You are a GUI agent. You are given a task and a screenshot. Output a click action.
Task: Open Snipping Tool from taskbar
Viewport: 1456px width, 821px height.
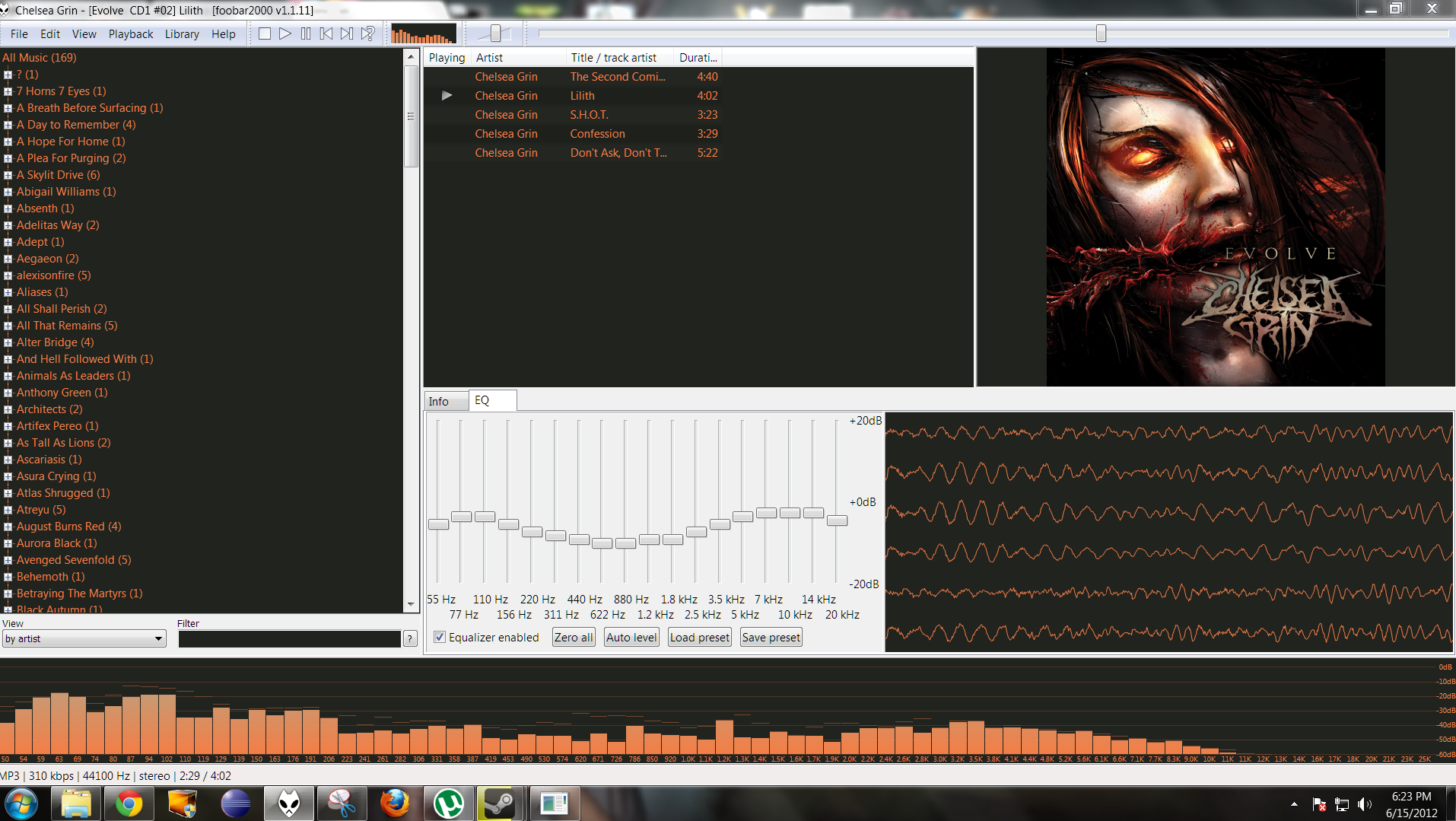[x=342, y=803]
